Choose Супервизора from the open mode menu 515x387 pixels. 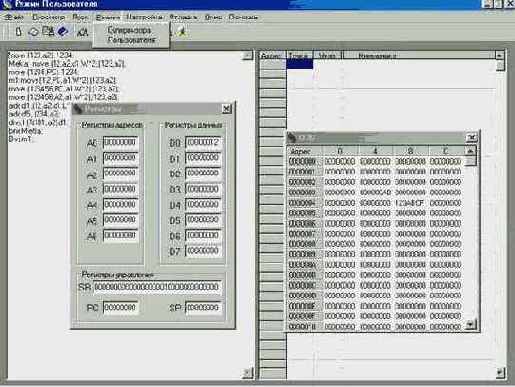coord(129,30)
